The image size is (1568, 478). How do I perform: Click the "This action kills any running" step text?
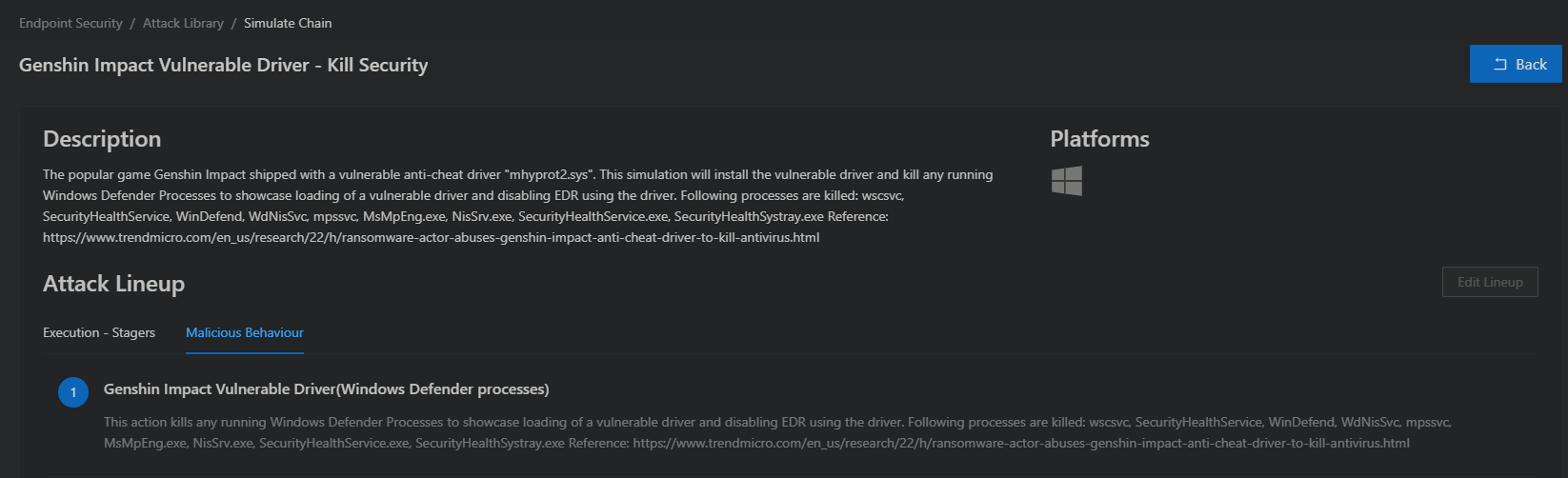pyautogui.click(x=185, y=422)
